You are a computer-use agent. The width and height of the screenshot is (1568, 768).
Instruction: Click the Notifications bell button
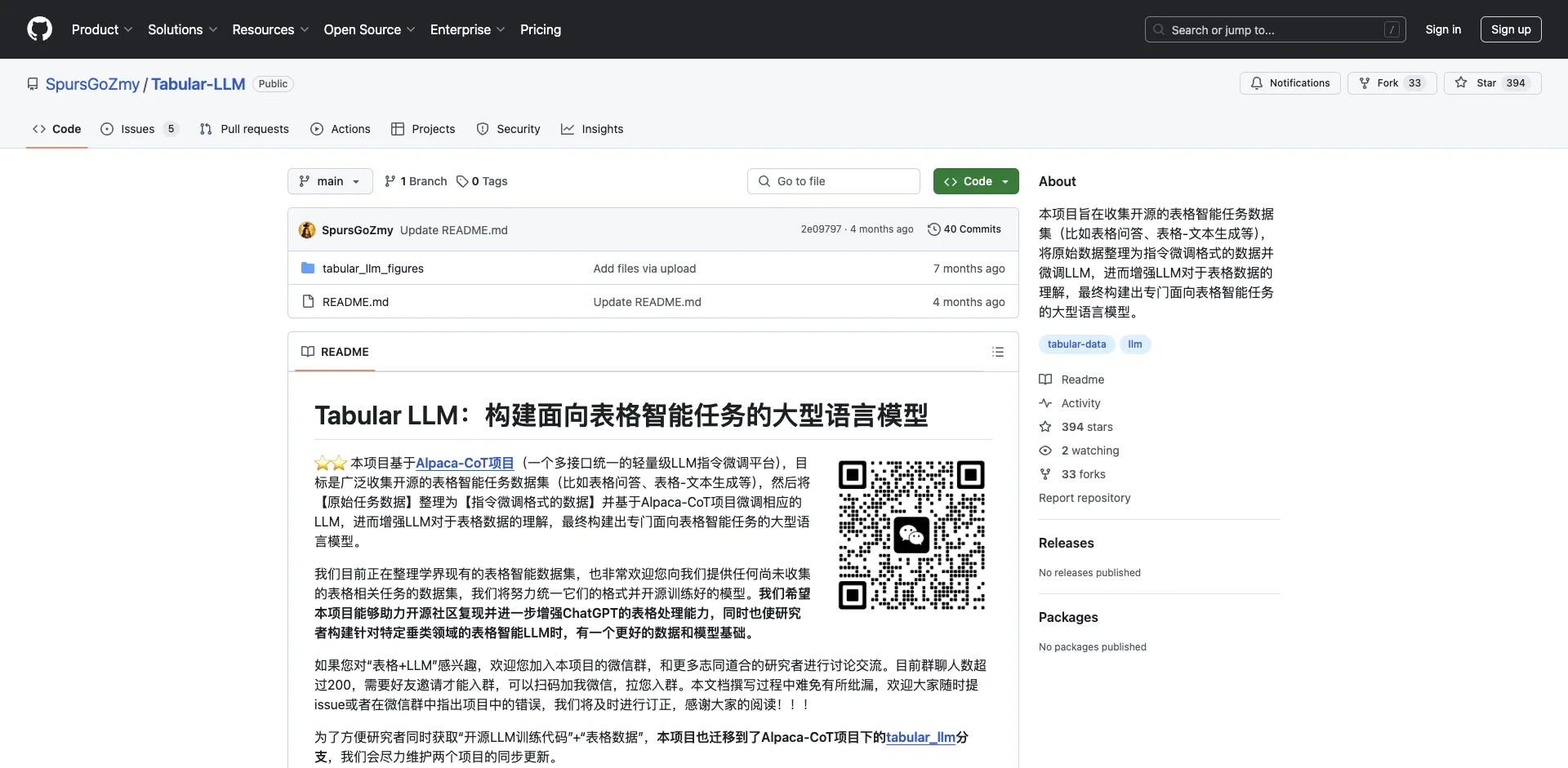(x=1290, y=83)
